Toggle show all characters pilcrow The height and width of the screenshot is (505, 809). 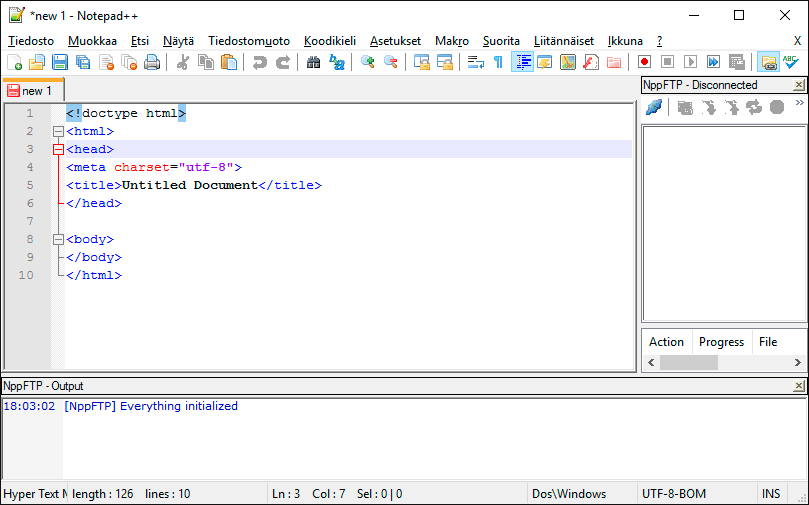click(498, 62)
